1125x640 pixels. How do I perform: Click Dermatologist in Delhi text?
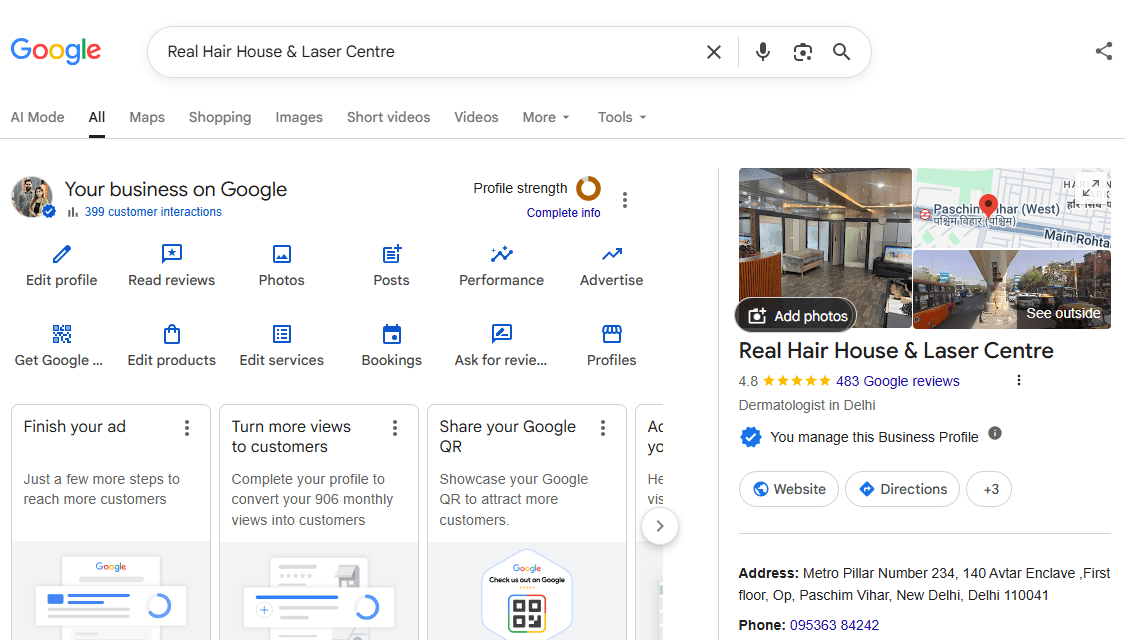tap(807, 405)
